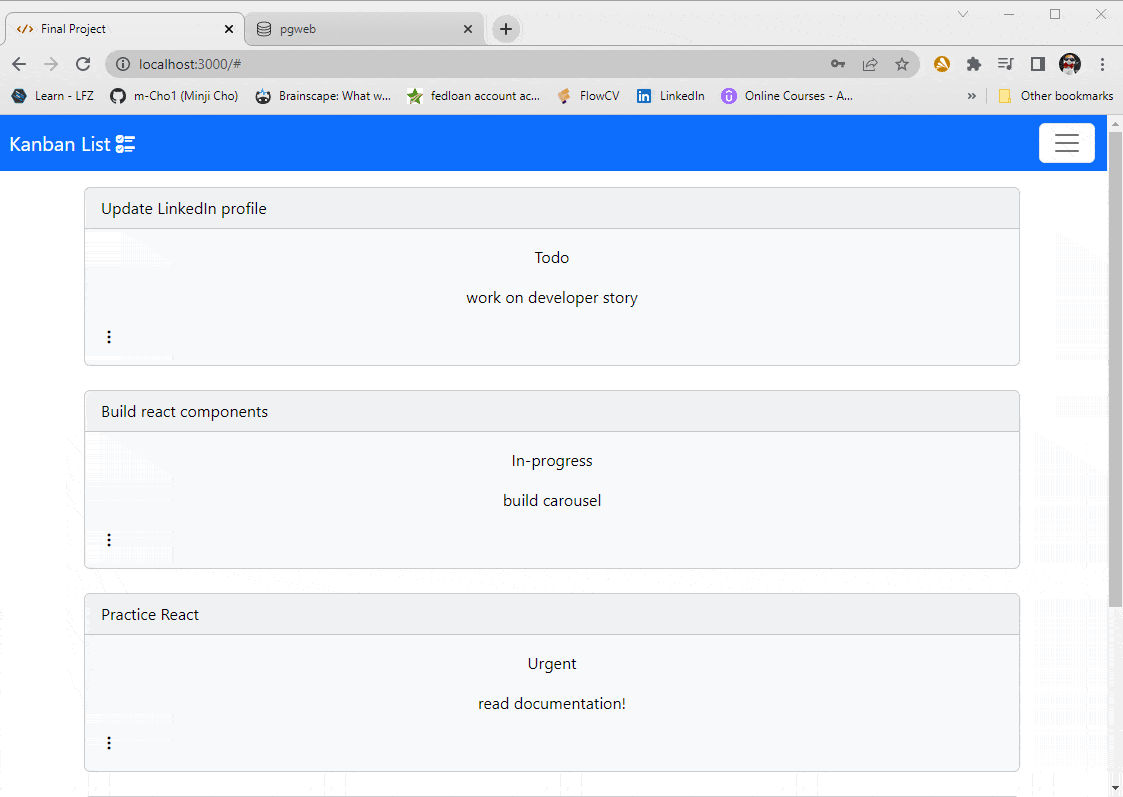Viewport: 1123px width, 797px height.
Task: Close the pgweb tab
Action: pos(468,29)
